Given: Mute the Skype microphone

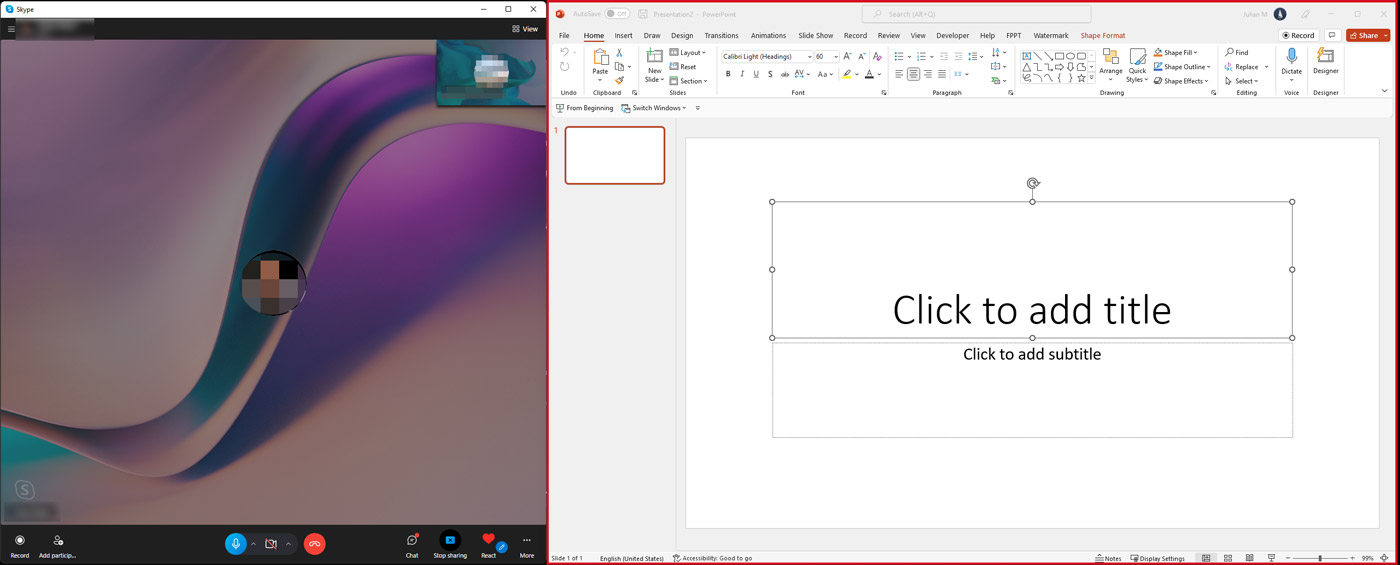Looking at the screenshot, I should [236, 544].
